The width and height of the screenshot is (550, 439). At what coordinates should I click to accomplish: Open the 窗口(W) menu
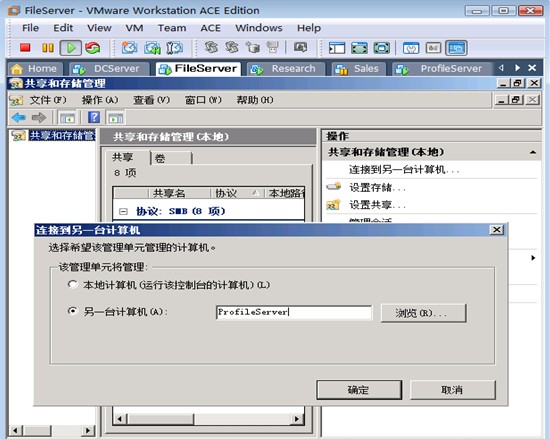[x=203, y=100]
